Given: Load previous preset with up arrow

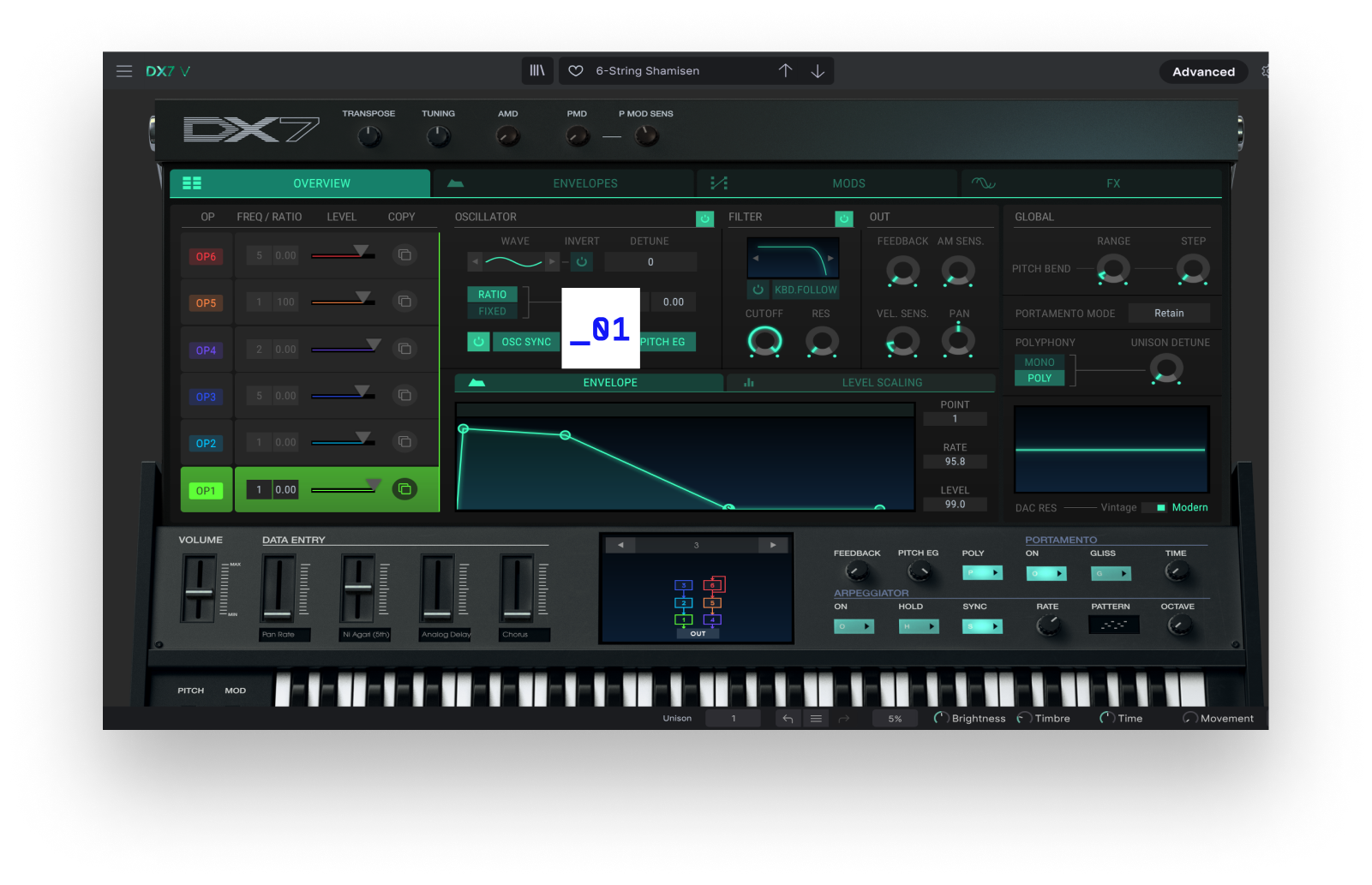Looking at the screenshot, I should [785, 71].
